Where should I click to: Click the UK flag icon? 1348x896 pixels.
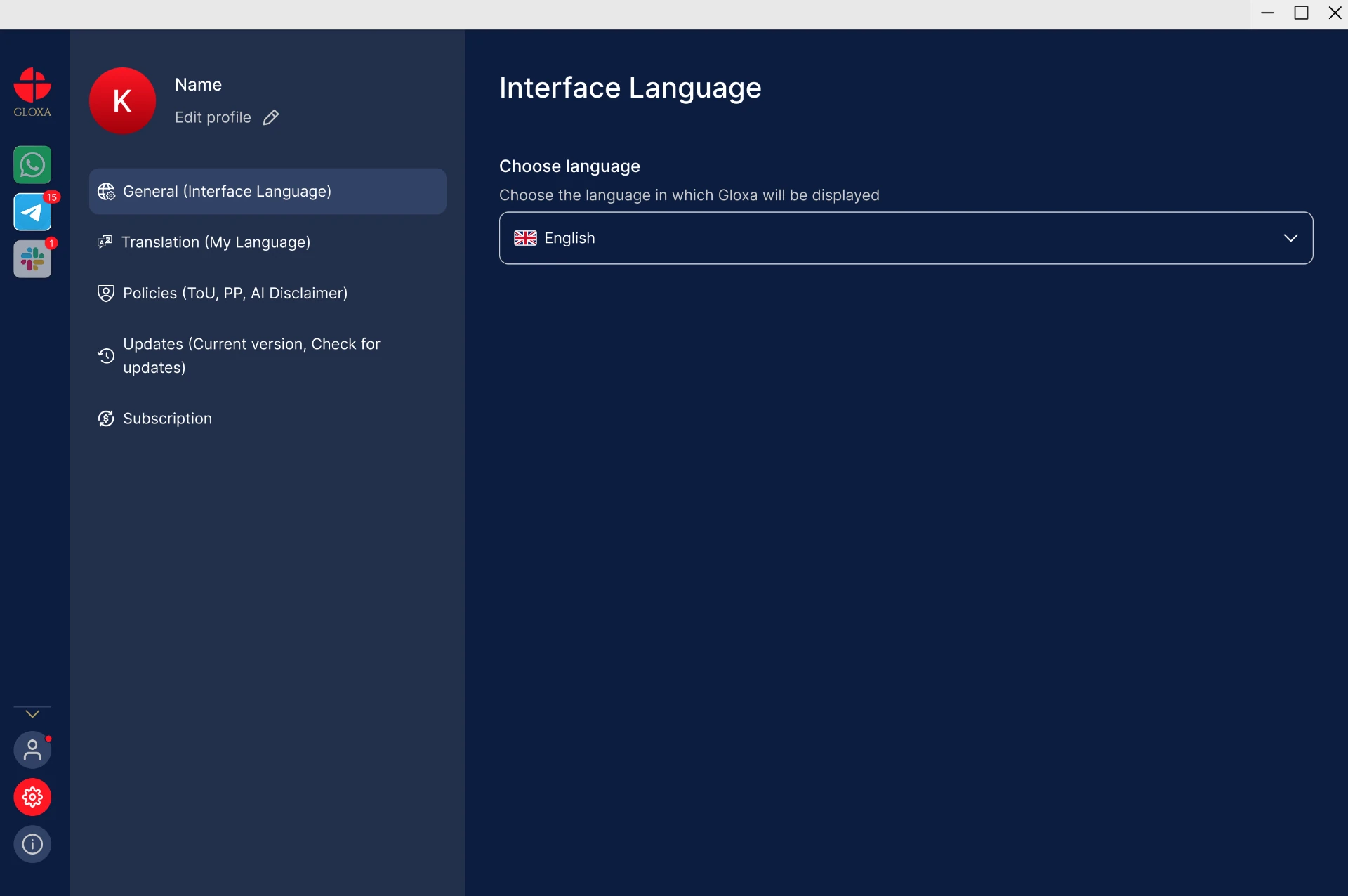click(525, 238)
